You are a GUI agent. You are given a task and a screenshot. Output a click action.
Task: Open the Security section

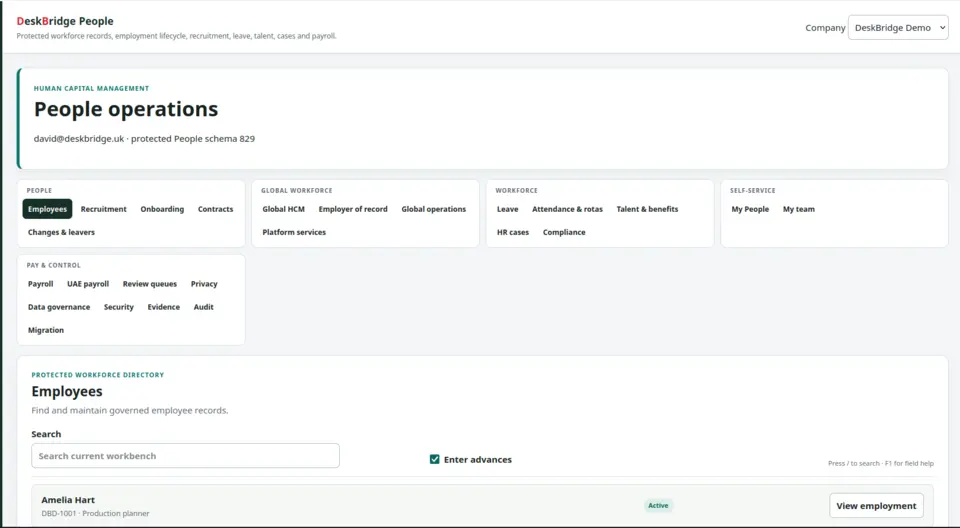point(119,307)
